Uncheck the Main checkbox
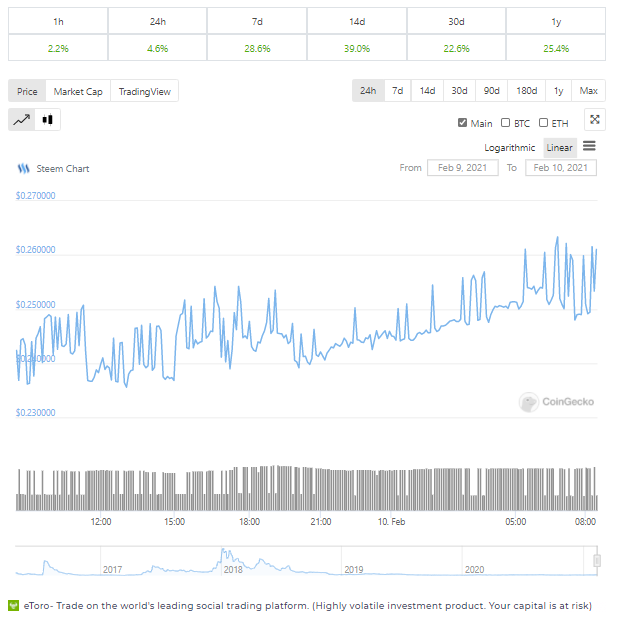This screenshot has height=624, width=622. pyautogui.click(x=462, y=123)
